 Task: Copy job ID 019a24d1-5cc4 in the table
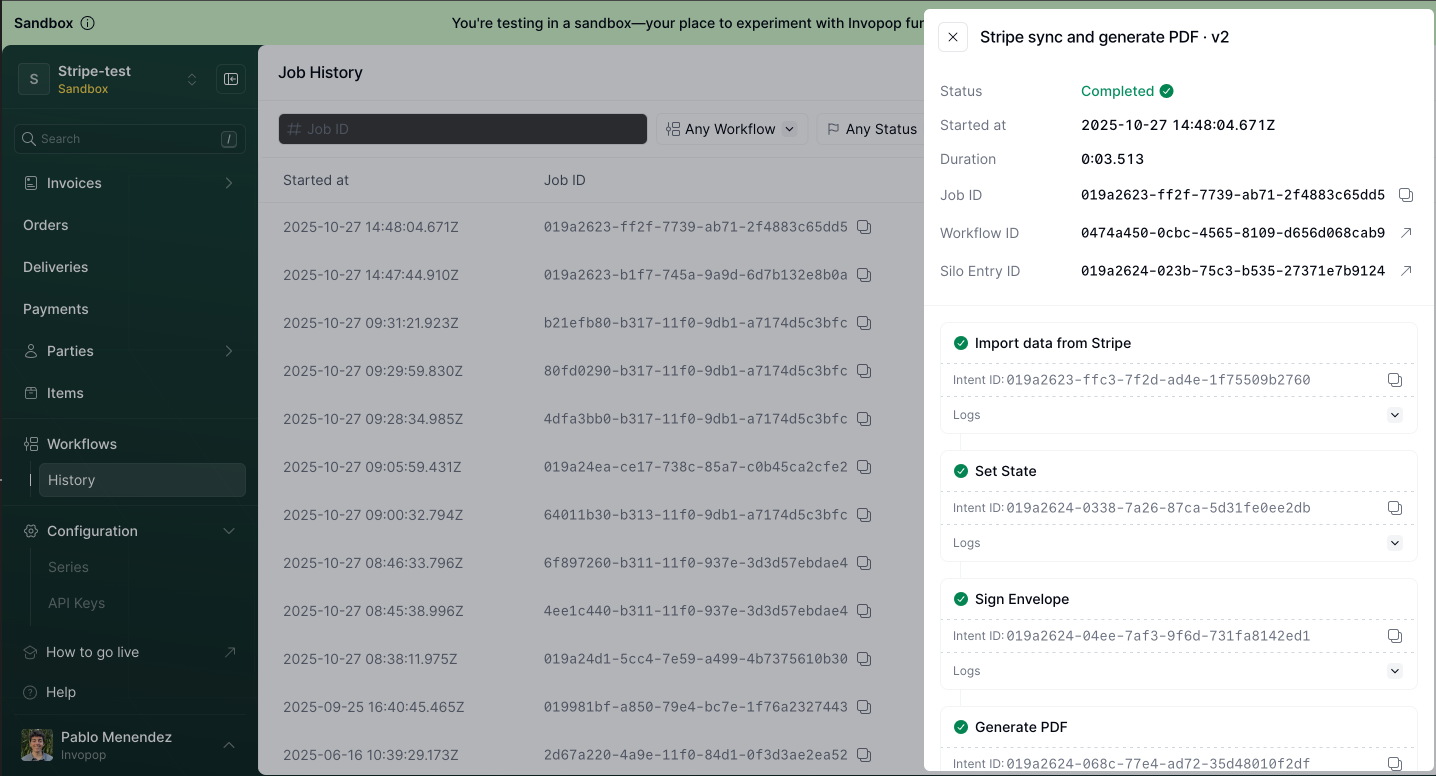point(864,659)
